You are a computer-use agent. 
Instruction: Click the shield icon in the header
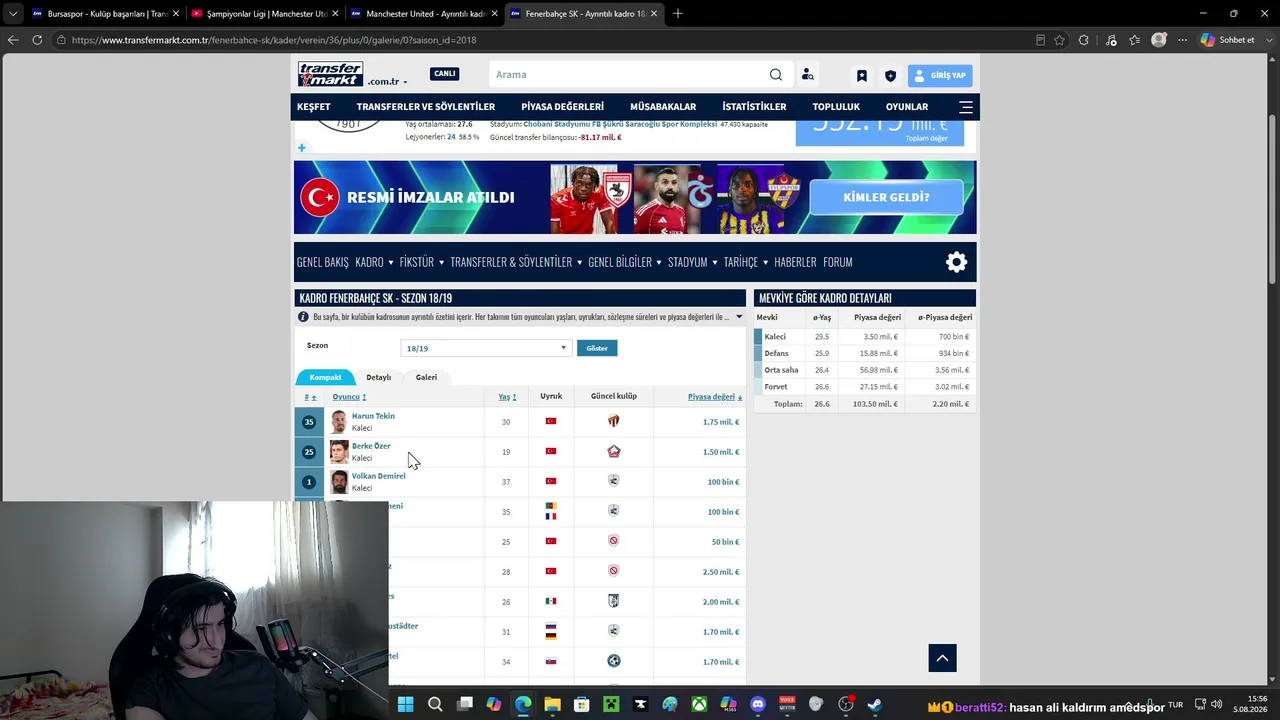890,76
